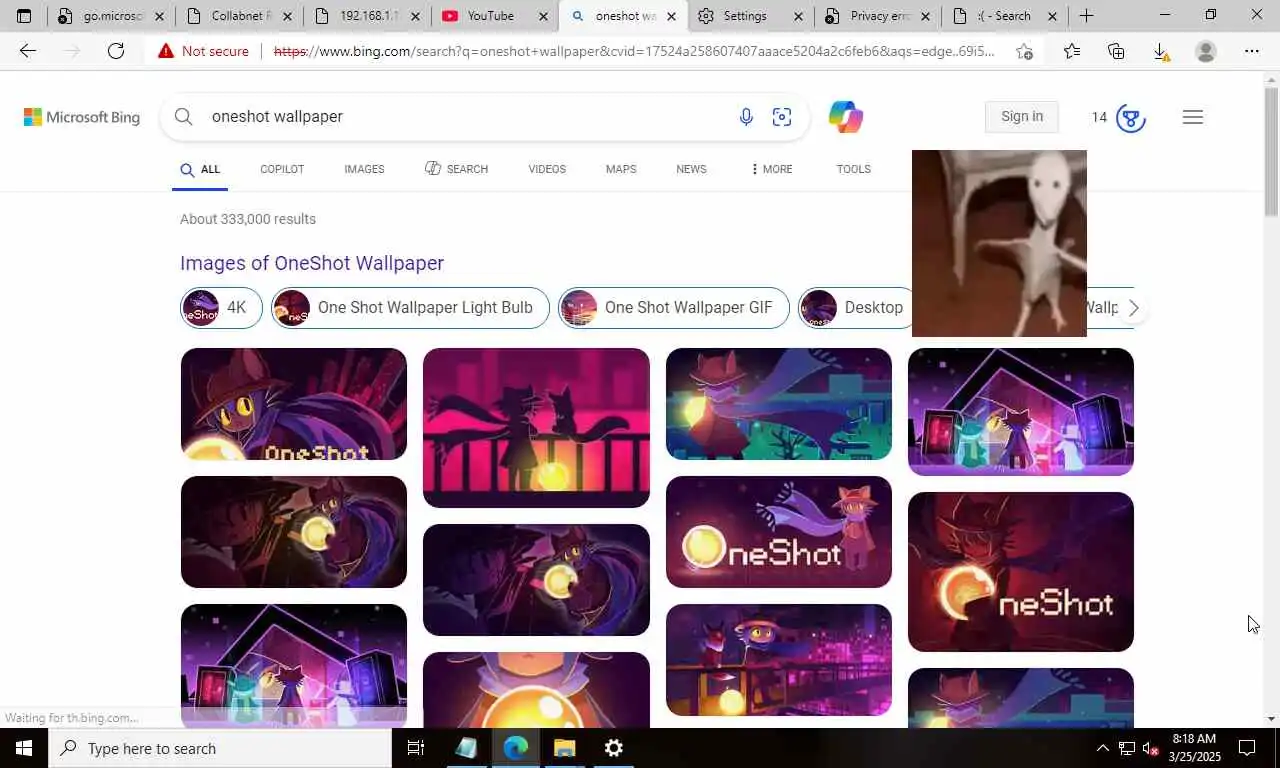
Task: Click Microsoft Edge taskbar icon
Action: coord(516,748)
